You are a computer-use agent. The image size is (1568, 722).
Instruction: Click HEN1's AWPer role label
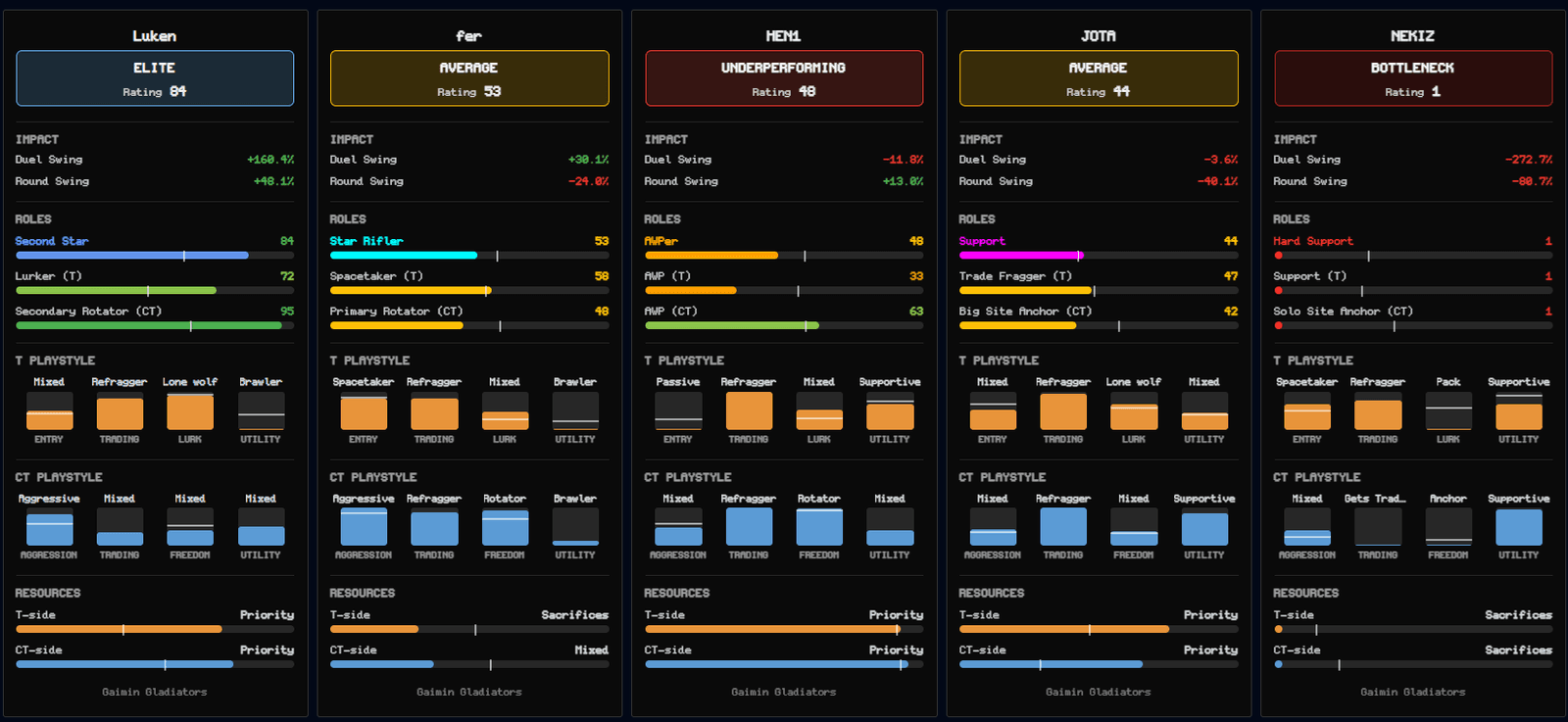[661, 241]
